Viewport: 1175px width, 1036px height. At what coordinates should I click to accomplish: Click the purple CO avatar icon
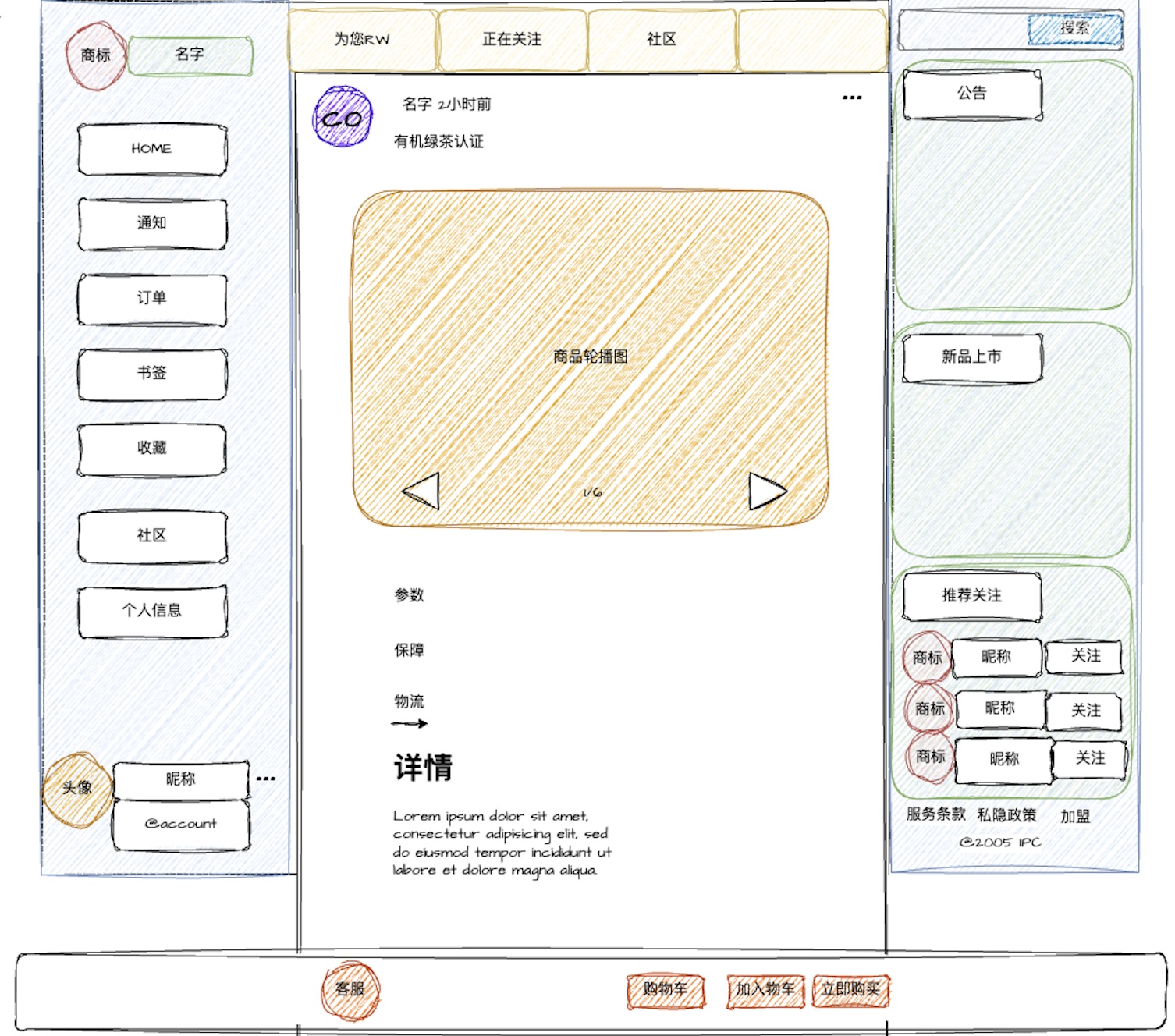pyautogui.click(x=342, y=117)
